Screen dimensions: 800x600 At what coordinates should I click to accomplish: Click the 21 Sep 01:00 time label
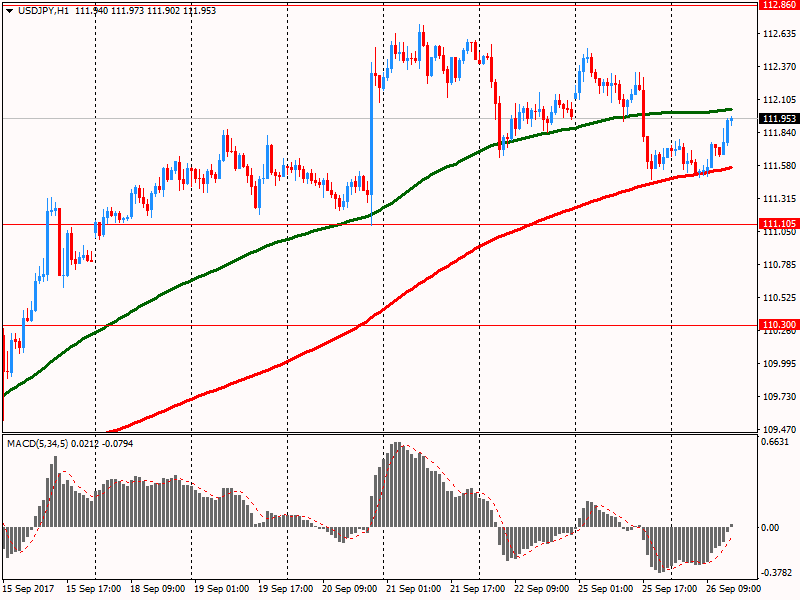click(414, 589)
